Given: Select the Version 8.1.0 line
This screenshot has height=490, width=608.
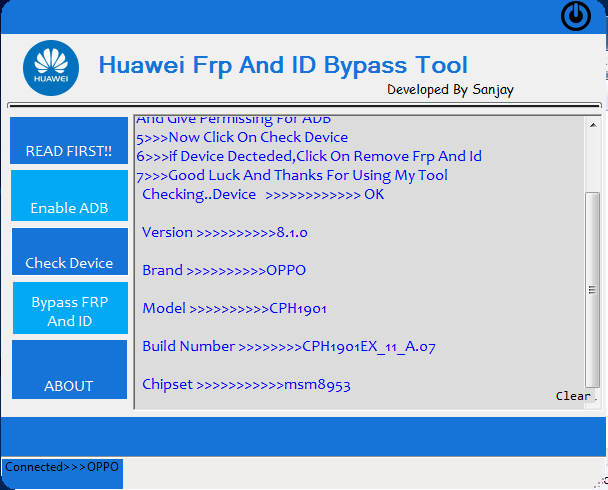Looking at the screenshot, I should coord(225,232).
